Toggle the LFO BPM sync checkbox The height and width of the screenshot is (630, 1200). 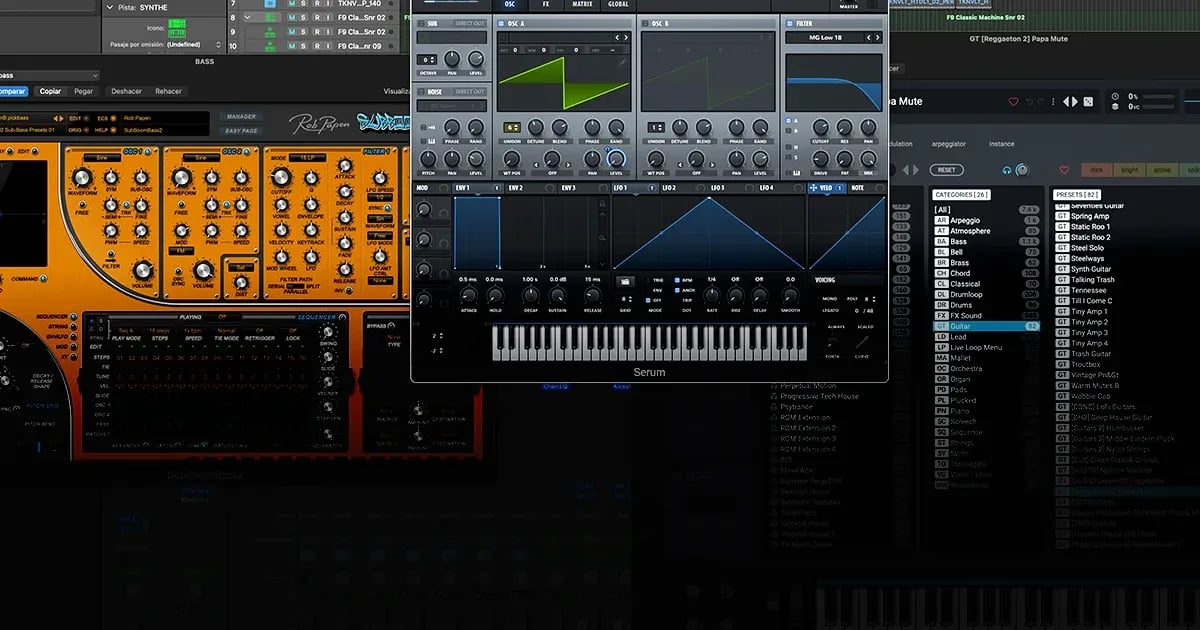tap(678, 280)
